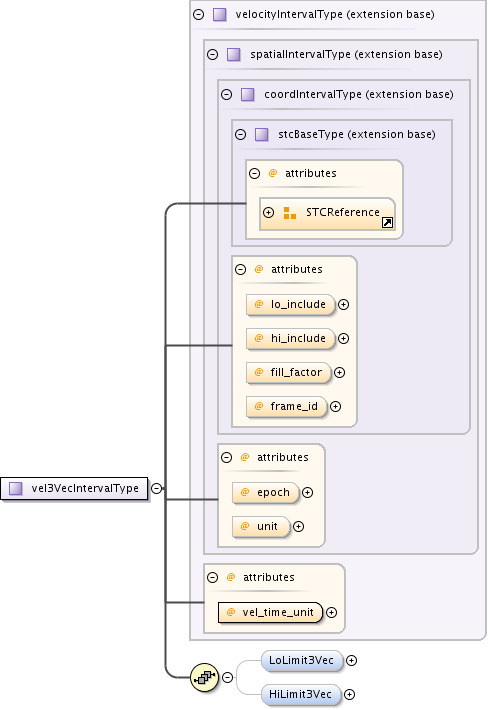Collapse the stcBaseType extension base
Screen dimensions: 488x710
(240, 134)
